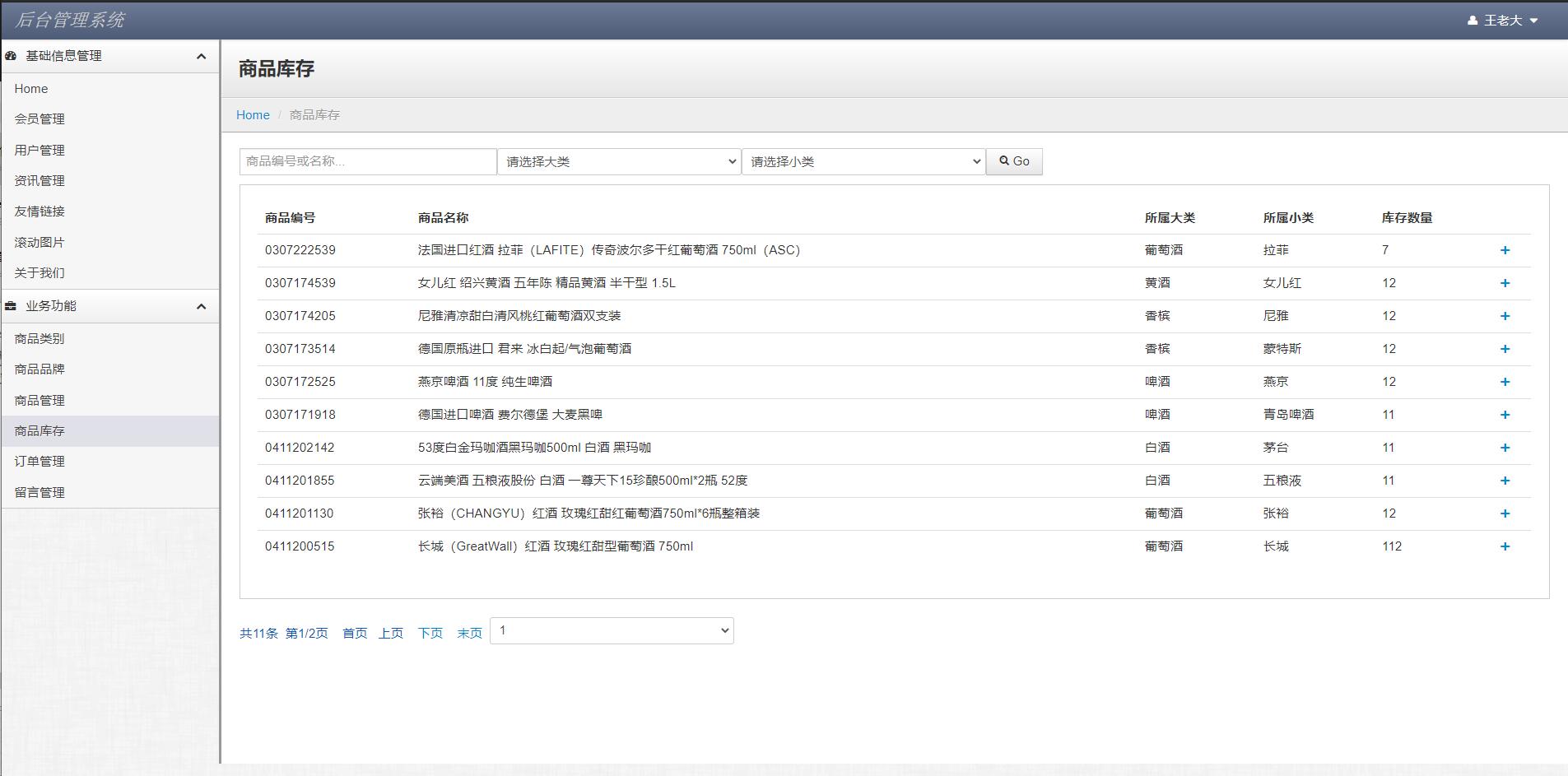Click the user avatar icon near 王老大
The height and width of the screenshot is (776, 1568).
pyautogui.click(x=1472, y=20)
